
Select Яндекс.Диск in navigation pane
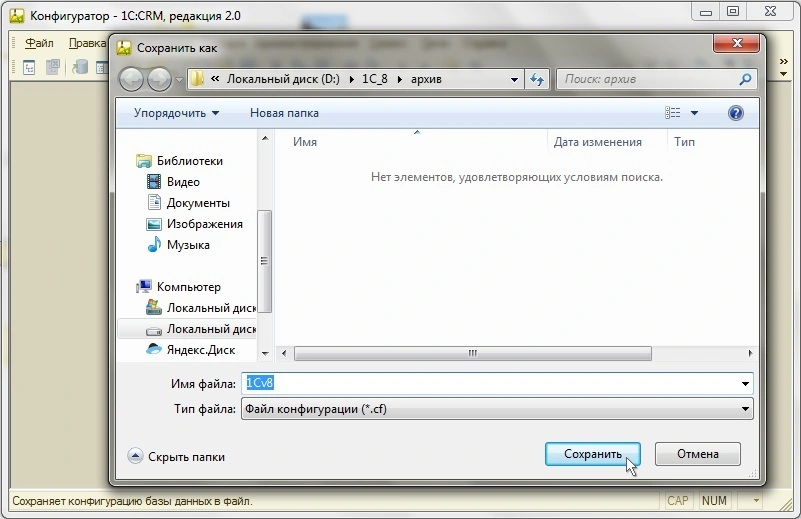point(200,350)
